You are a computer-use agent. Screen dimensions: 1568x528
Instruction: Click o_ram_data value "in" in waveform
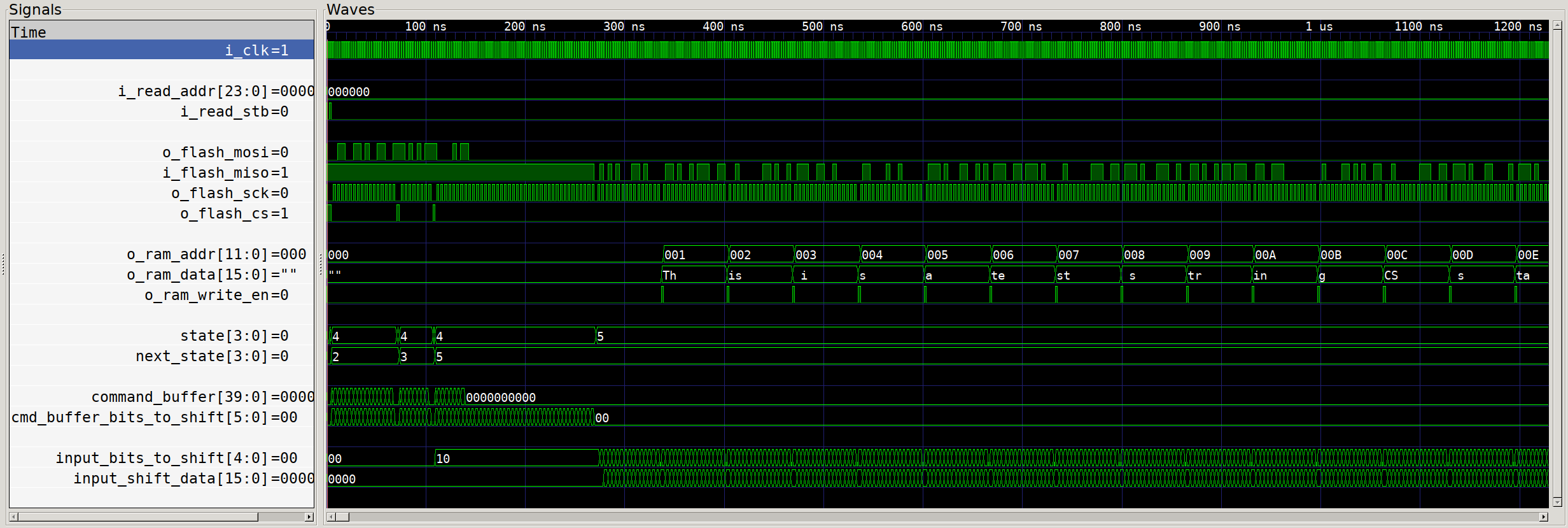tap(1260, 275)
